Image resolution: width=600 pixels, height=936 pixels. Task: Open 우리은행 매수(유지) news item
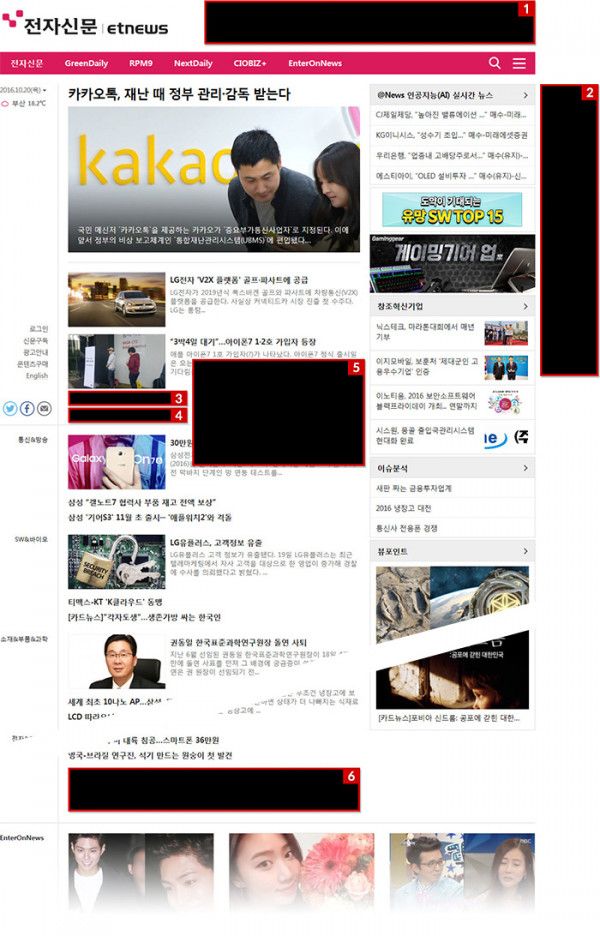451,155
